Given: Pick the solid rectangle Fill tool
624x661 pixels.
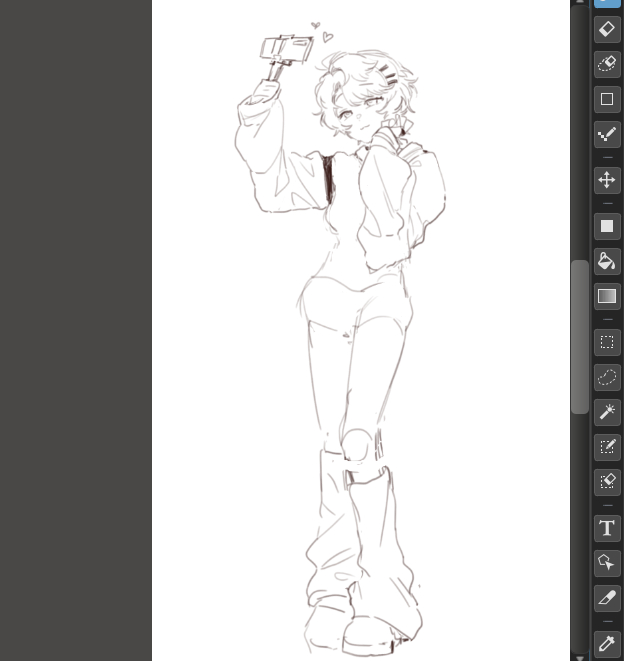Looking at the screenshot, I should [606, 226].
